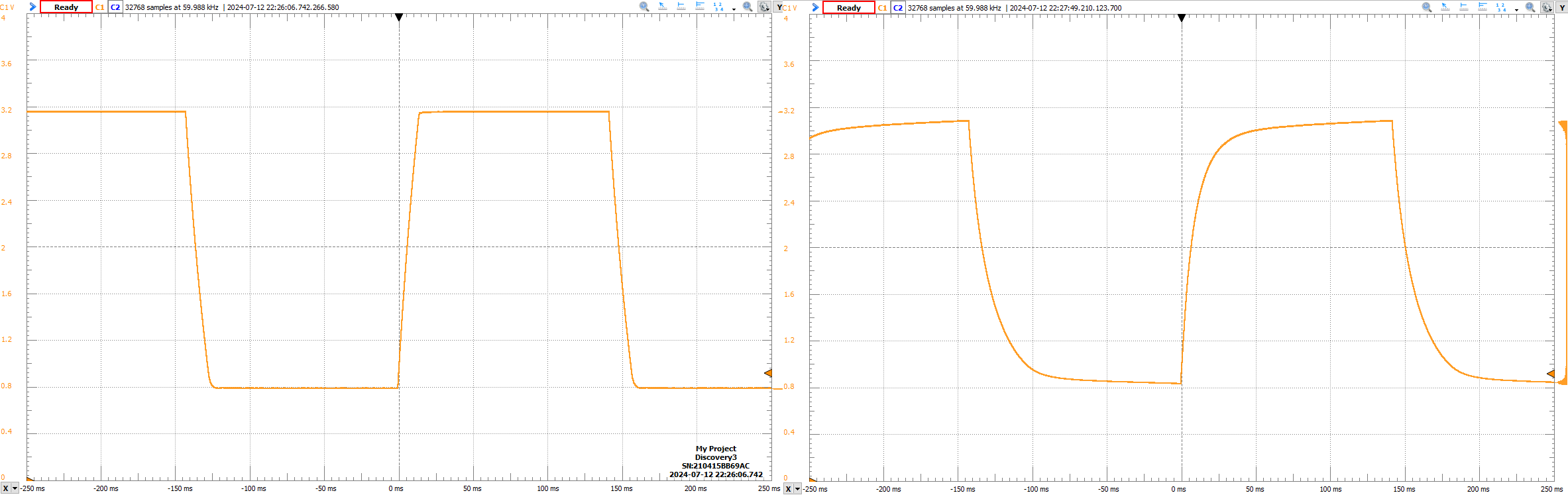1568x495 pixels.
Task: Click the Y axis button of the right plot
Action: [x=1562, y=8]
